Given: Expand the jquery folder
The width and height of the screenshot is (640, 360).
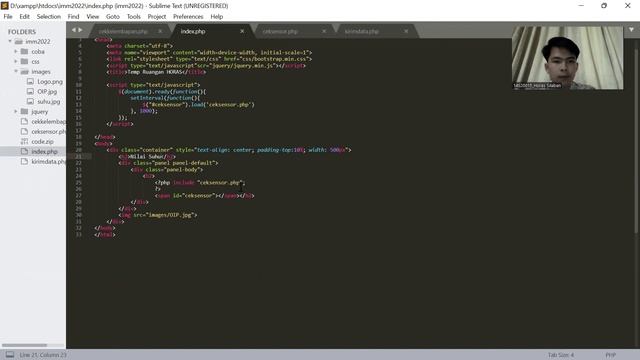Looking at the screenshot, I should [x=16, y=111].
